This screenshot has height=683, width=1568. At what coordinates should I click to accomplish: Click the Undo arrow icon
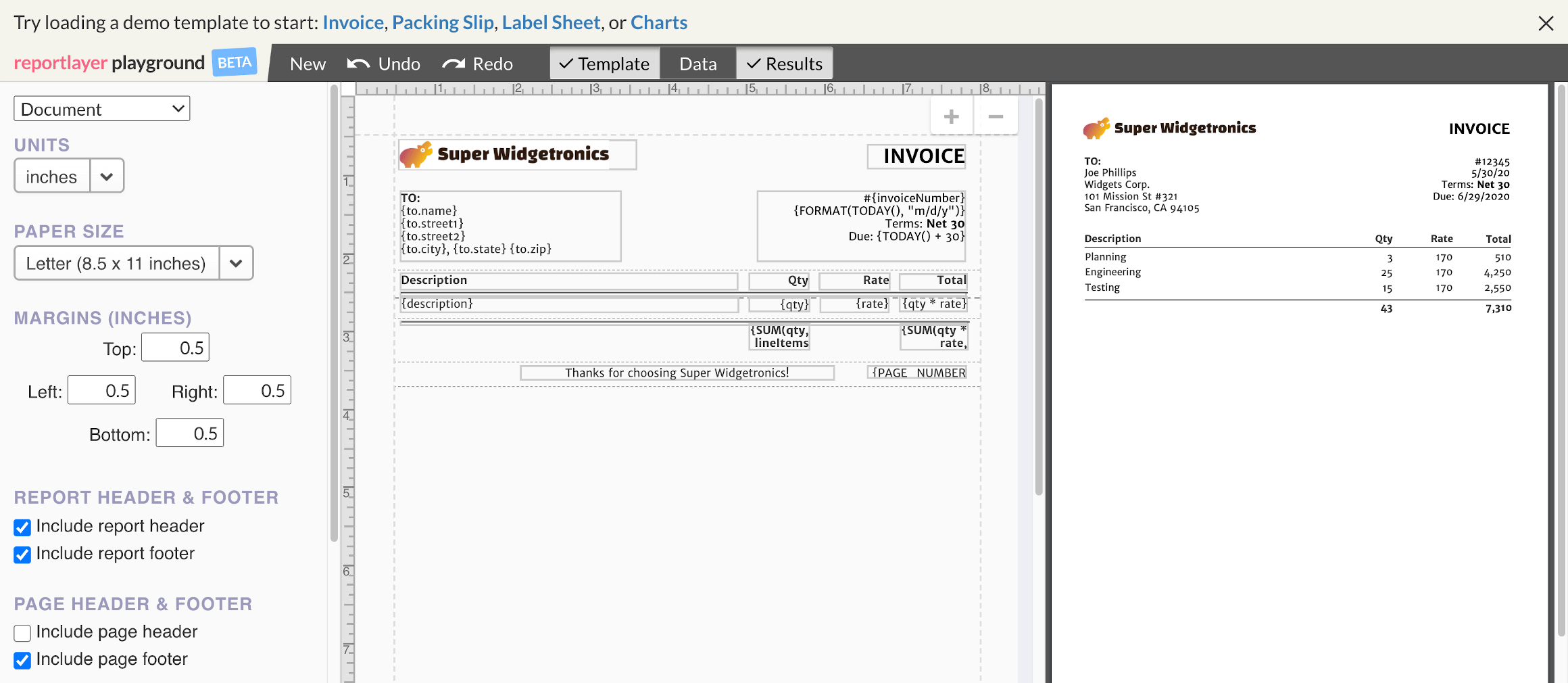point(358,64)
